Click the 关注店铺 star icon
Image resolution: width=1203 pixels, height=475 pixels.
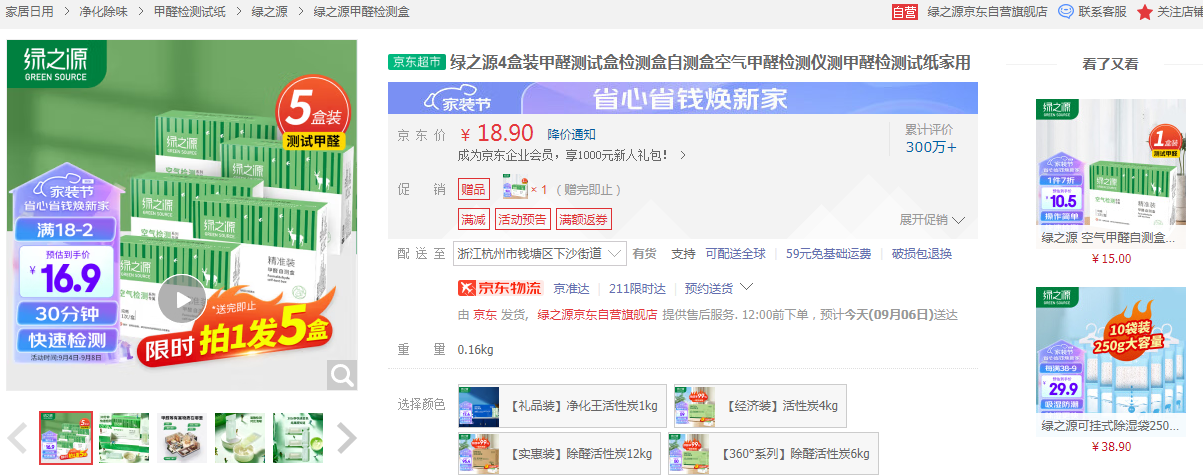1145,11
